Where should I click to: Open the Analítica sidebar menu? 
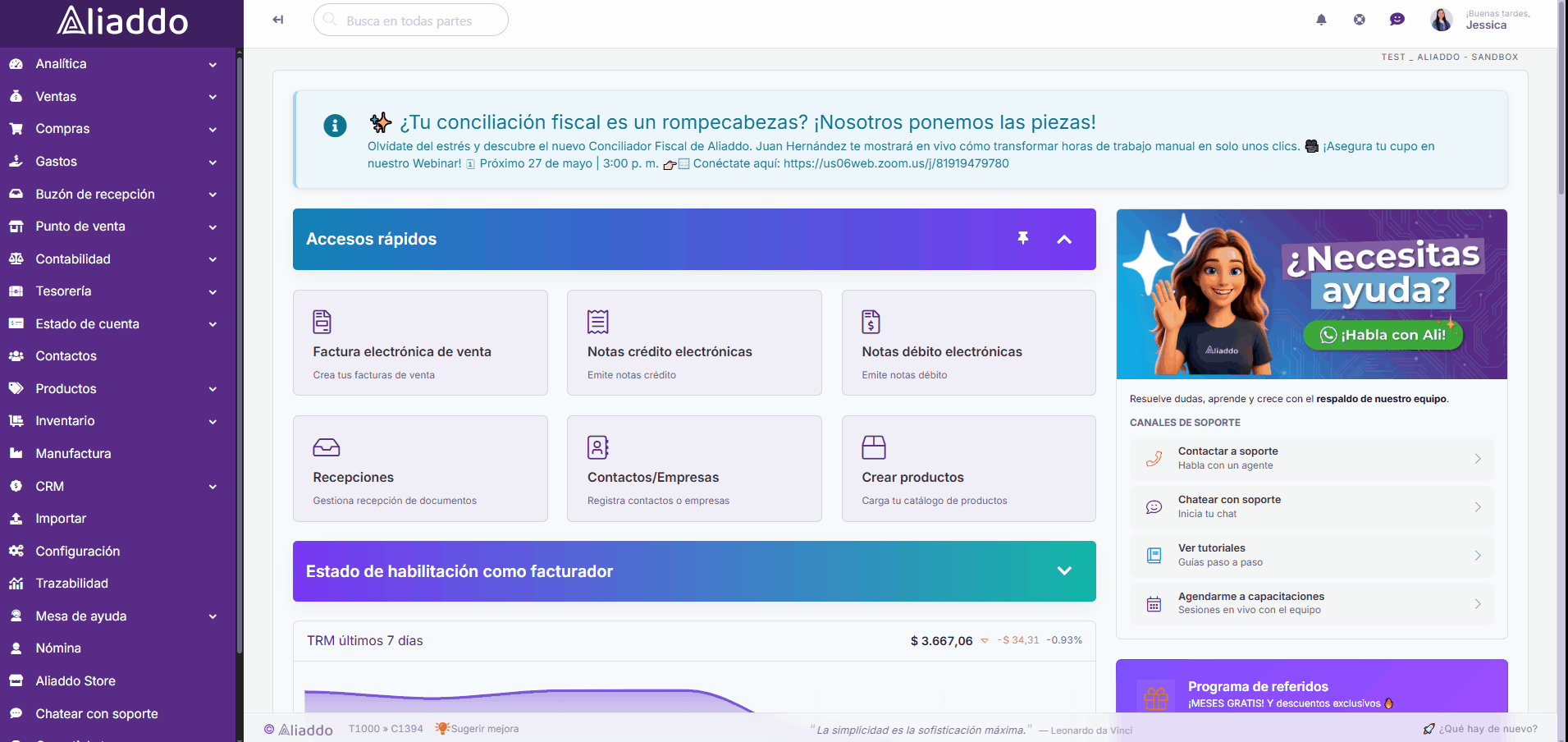pos(117,64)
